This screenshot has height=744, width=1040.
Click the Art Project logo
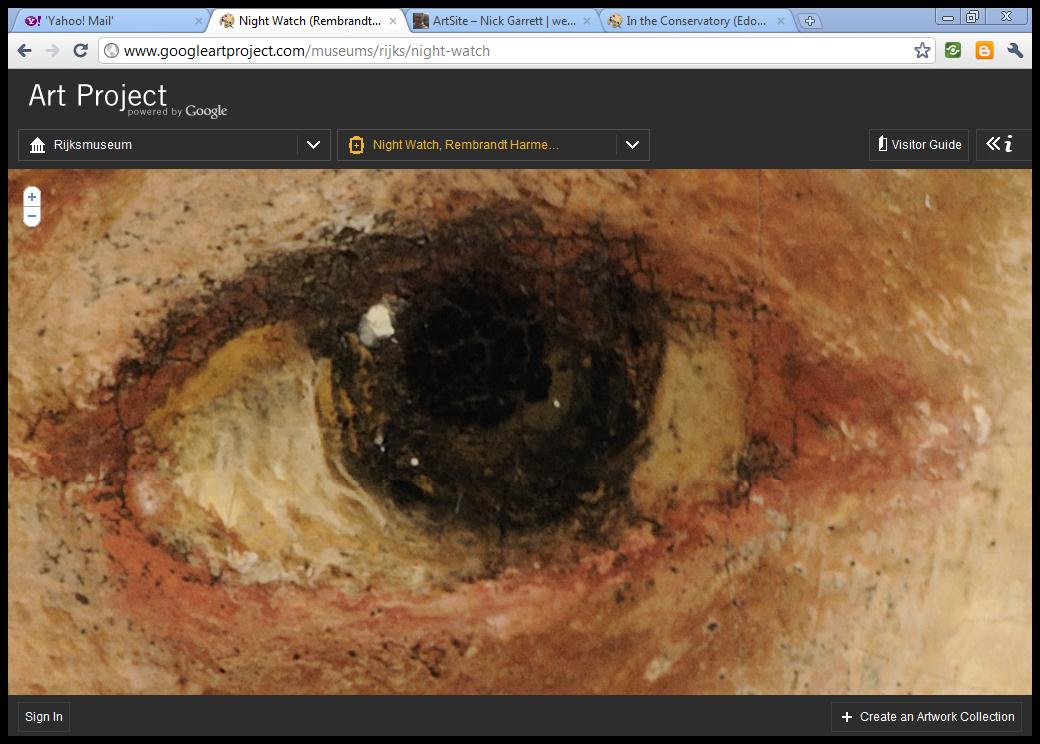pos(98,96)
